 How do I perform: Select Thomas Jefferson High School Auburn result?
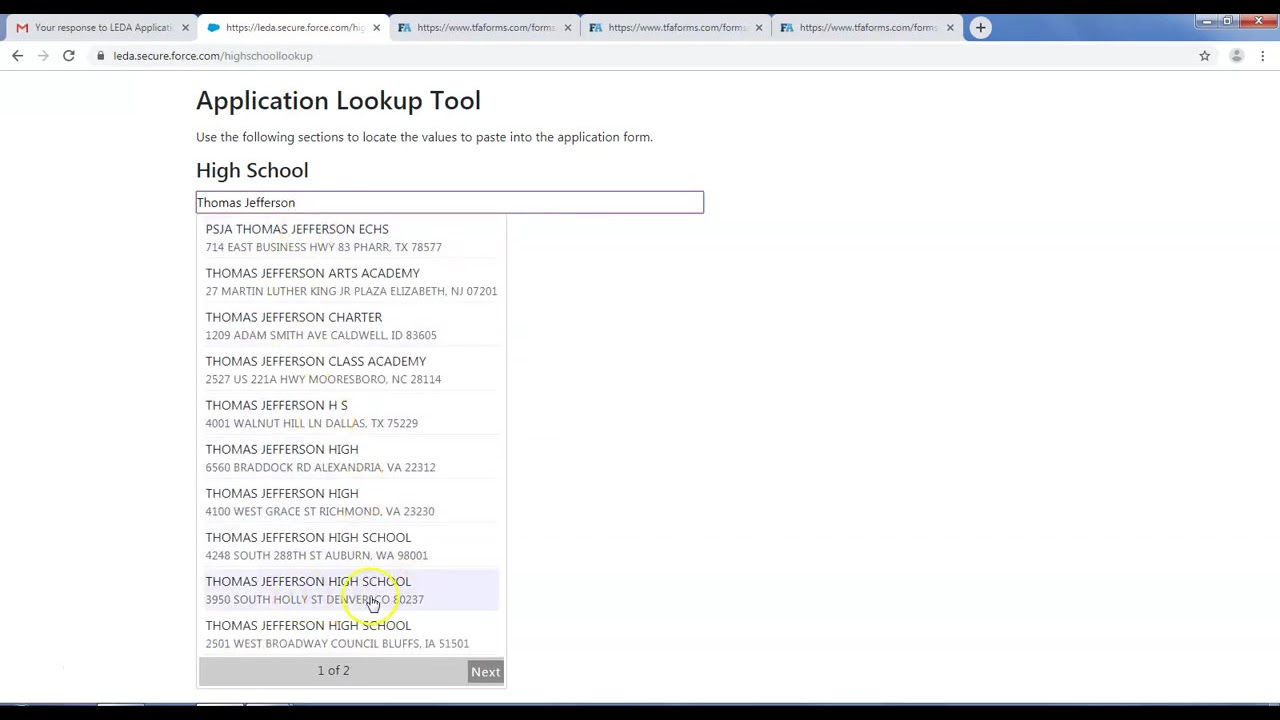pyautogui.click(x=351, y=546)
